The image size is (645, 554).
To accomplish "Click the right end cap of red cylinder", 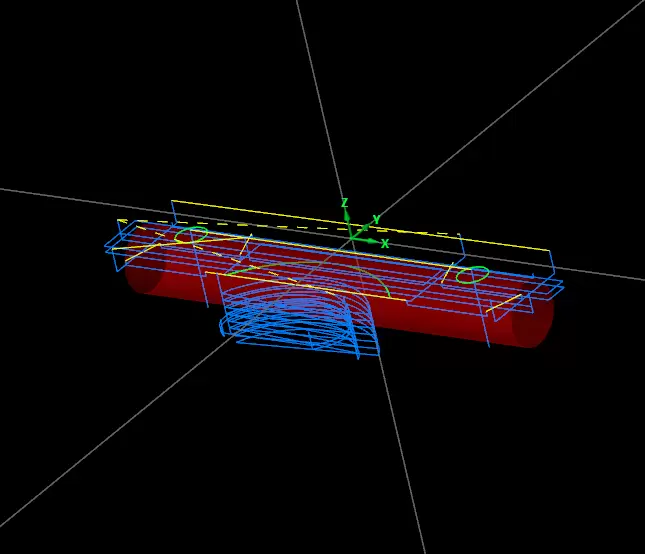I will (x=534, y=322).
